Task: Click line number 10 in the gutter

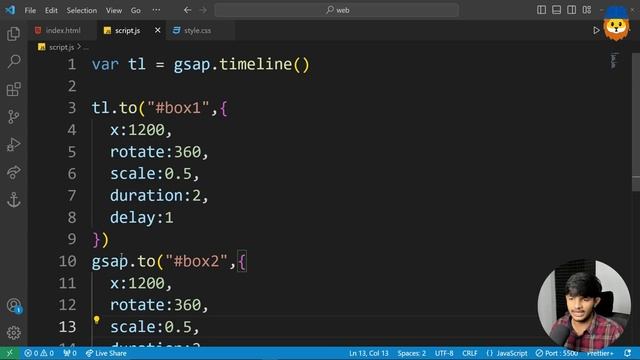Action: click(x=67, y=261)
